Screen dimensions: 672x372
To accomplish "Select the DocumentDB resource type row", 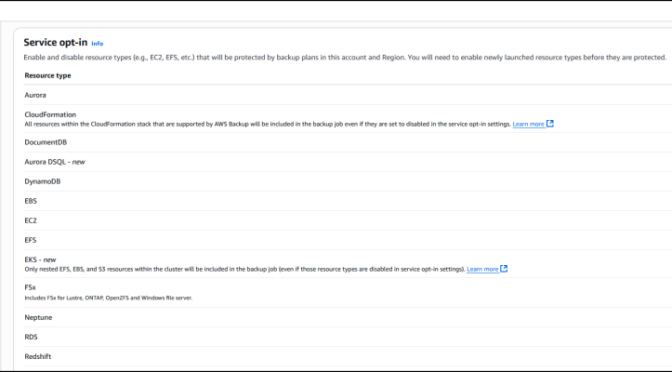I will click(x=348, y=142).
